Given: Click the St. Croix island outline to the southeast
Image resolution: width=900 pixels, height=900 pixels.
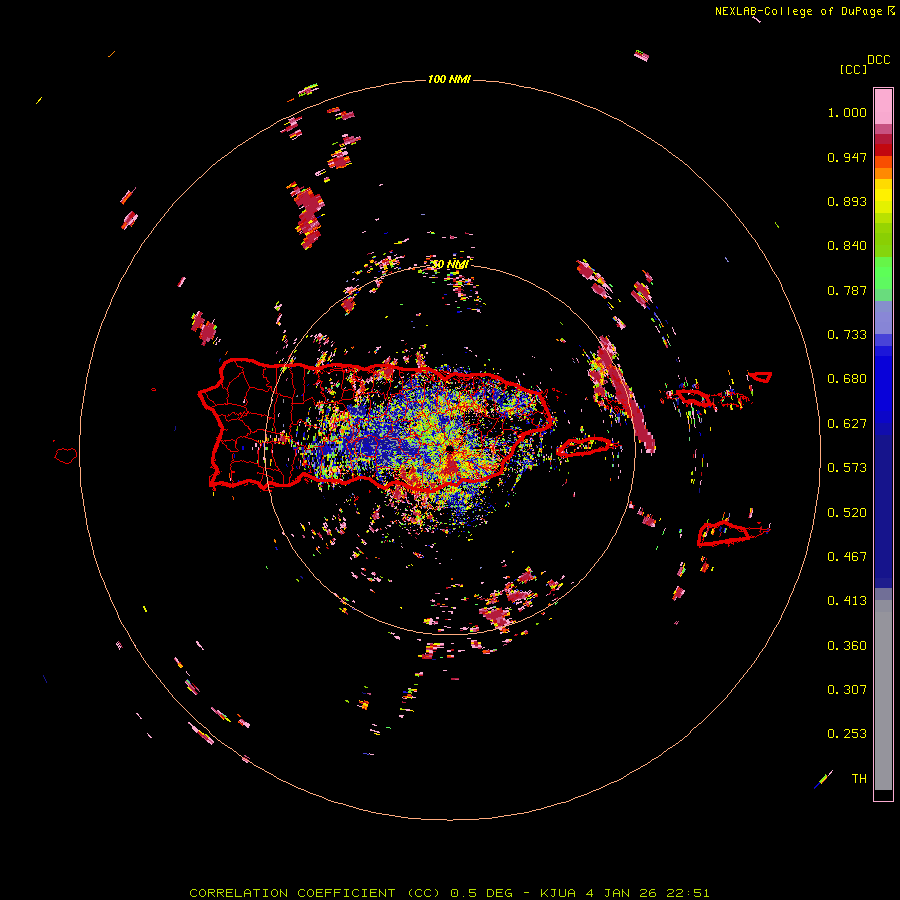Looking at the screenshot, I should [x=723, y=533].
